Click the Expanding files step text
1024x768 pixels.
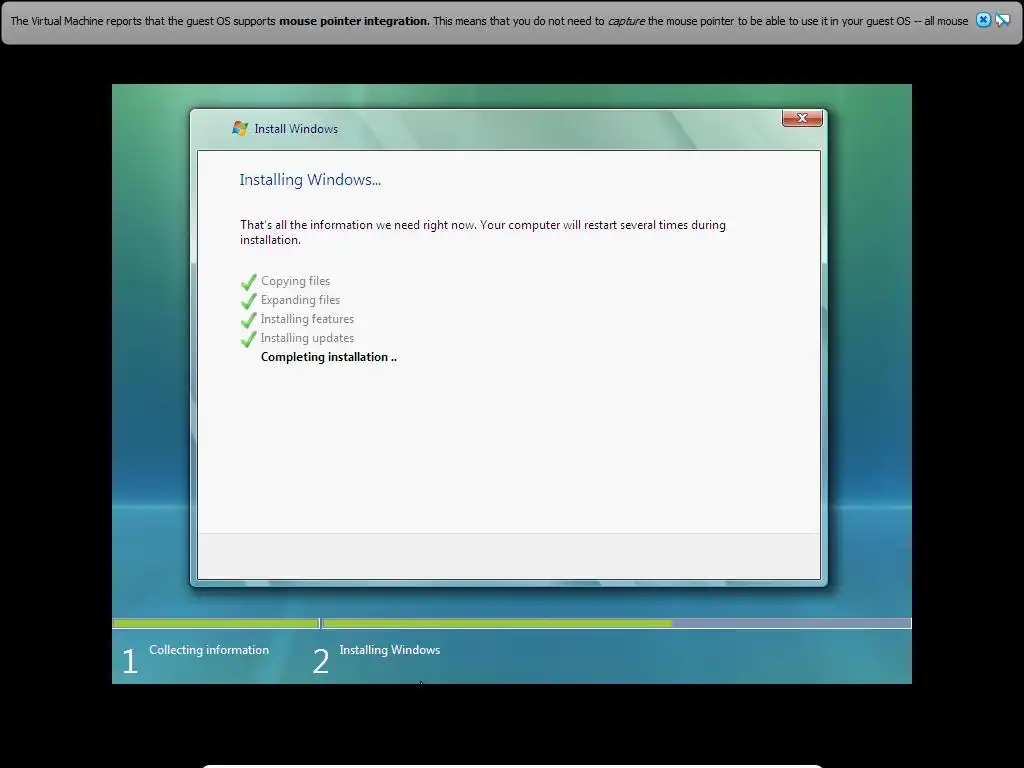point(300,300)
